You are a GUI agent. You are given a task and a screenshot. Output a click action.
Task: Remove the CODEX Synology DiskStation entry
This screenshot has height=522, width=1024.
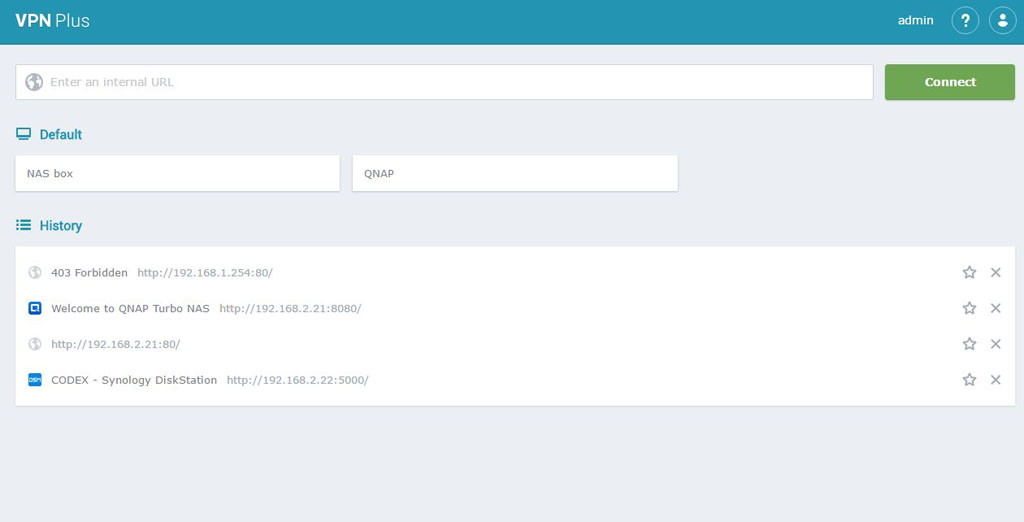coord(995,380)
